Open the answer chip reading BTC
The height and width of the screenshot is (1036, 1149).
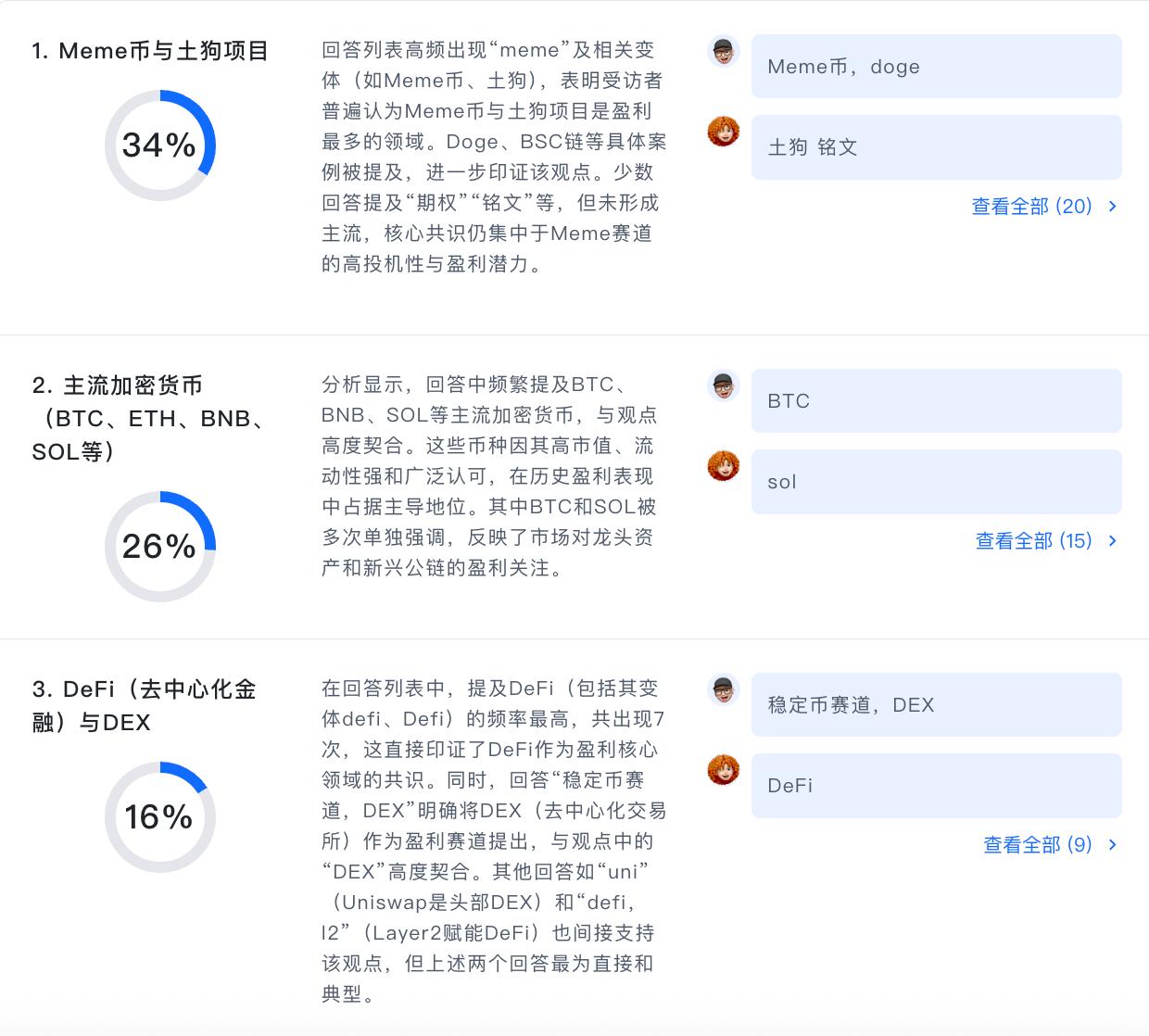tap(936, 400)
